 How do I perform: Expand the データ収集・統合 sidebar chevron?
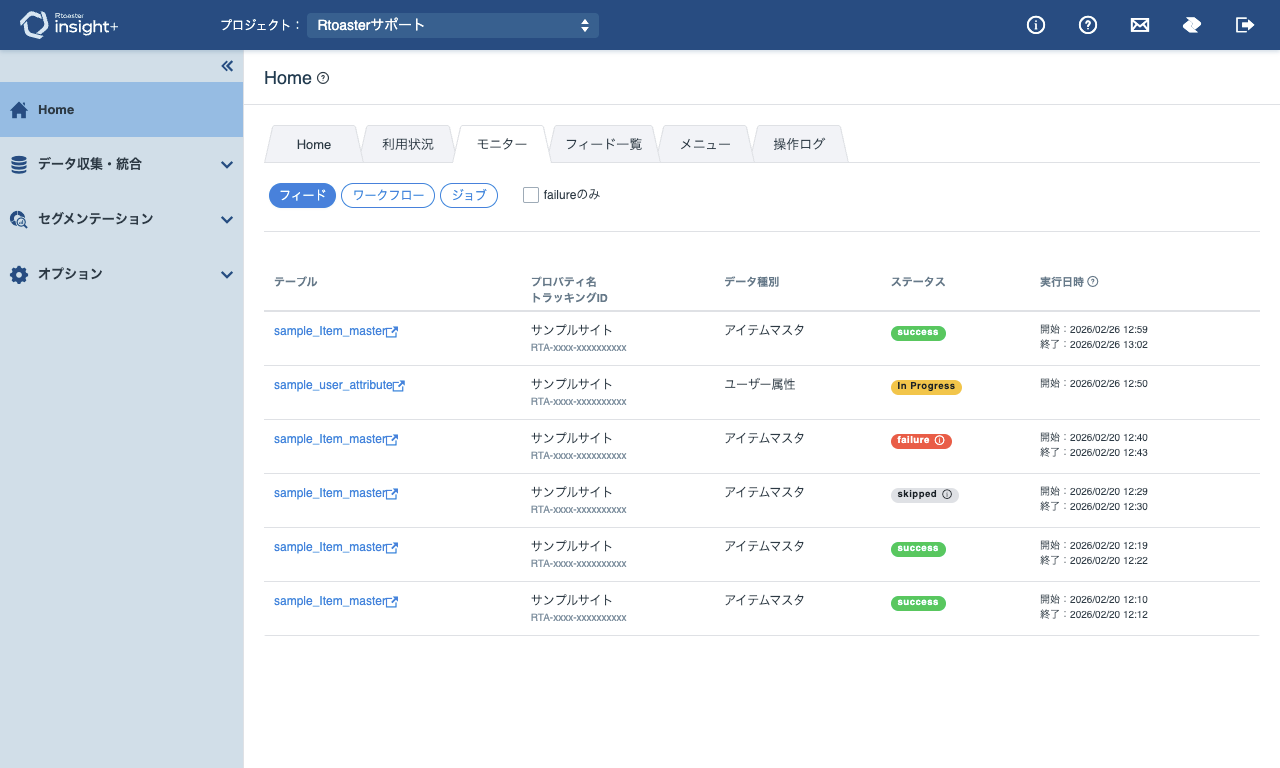pos(227,165)
